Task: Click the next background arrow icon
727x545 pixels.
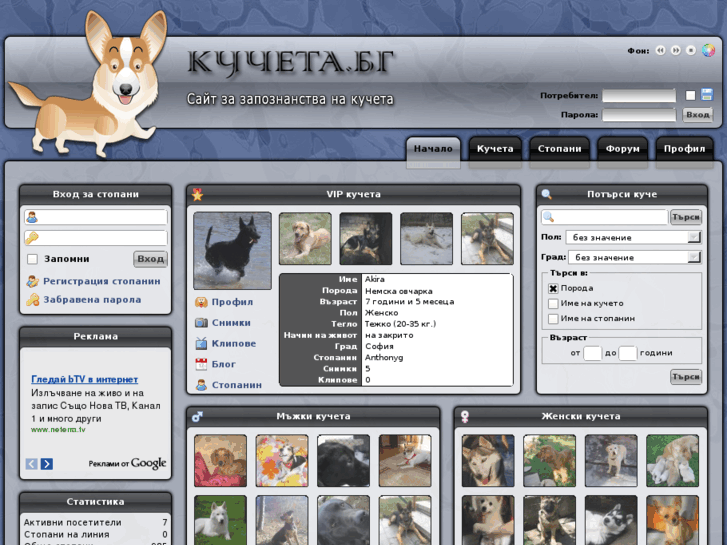Action: pyautogui.click(x=676, y=51)
